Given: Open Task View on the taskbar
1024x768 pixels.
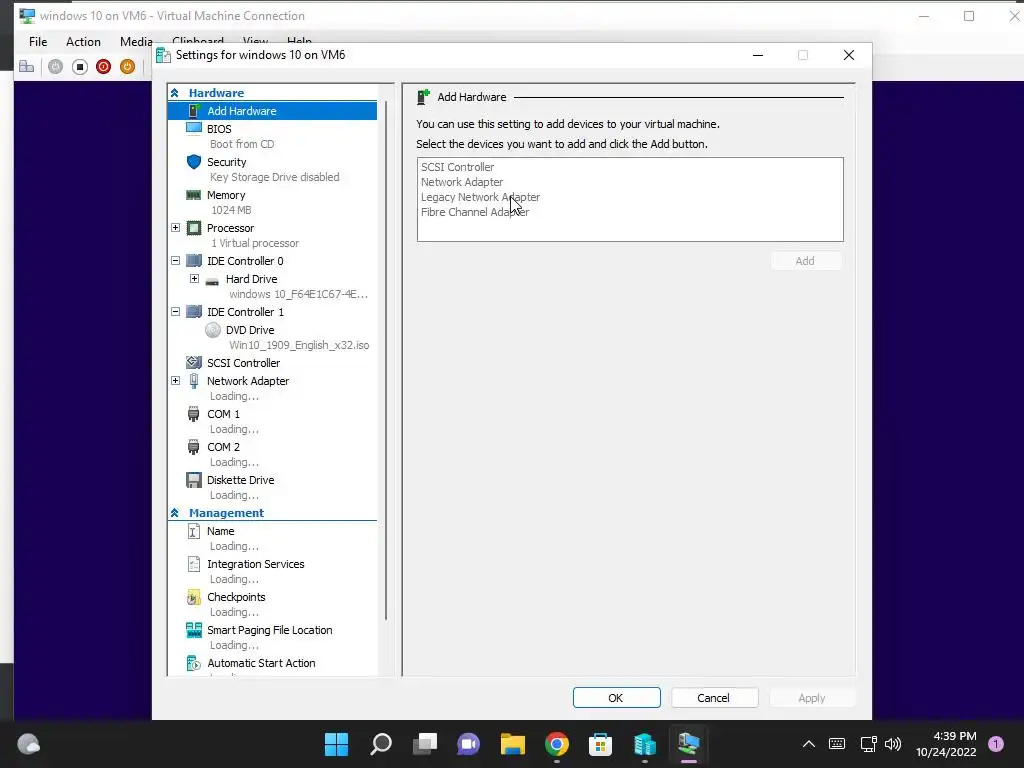Looking at the screenshot, I should pyautogui.click(x=425, y=744).
